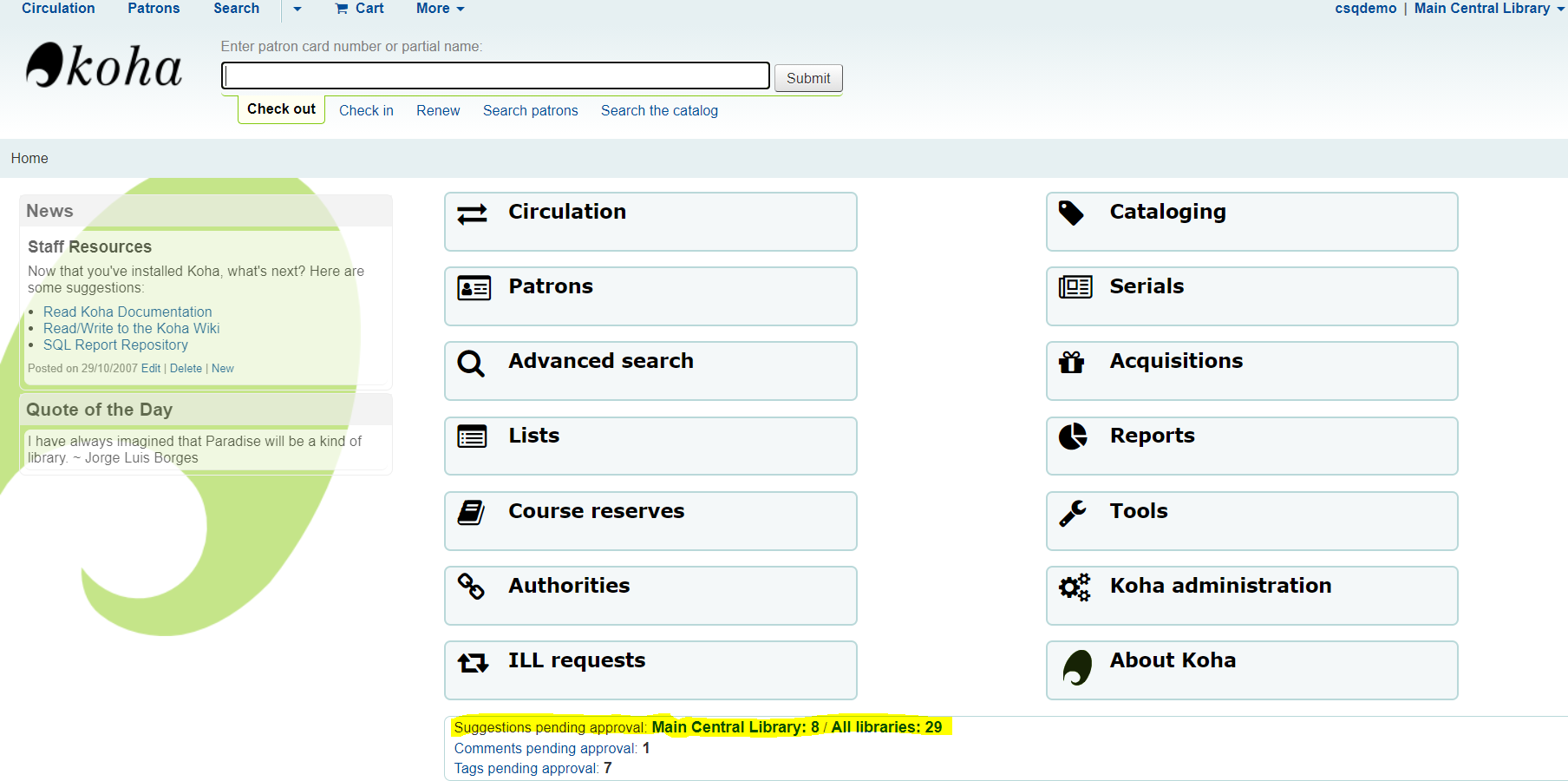Click Edit on the Staff Resources news
The height and width of the screenshot is (781, 1568).
click(151, 369)
